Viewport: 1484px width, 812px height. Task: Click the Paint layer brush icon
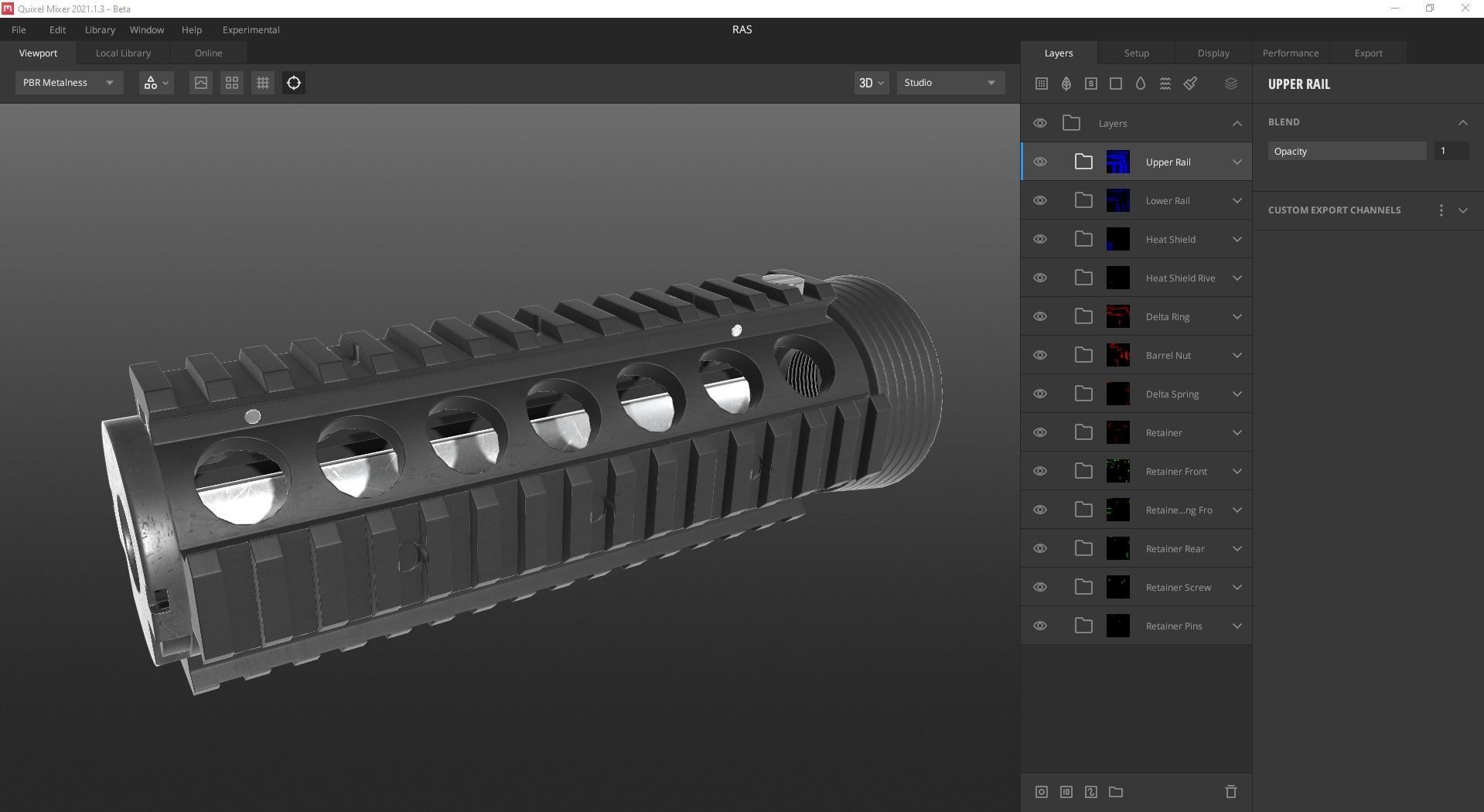tap(1189, 83)
